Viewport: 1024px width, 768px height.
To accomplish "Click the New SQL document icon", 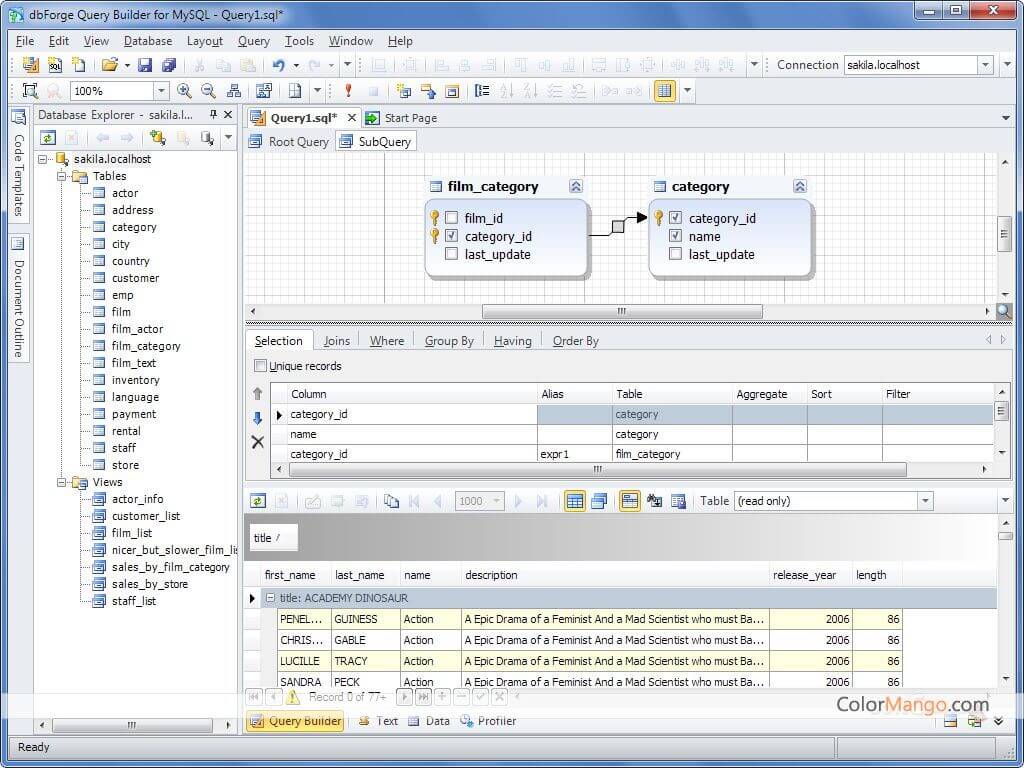I will coord(55,65).
